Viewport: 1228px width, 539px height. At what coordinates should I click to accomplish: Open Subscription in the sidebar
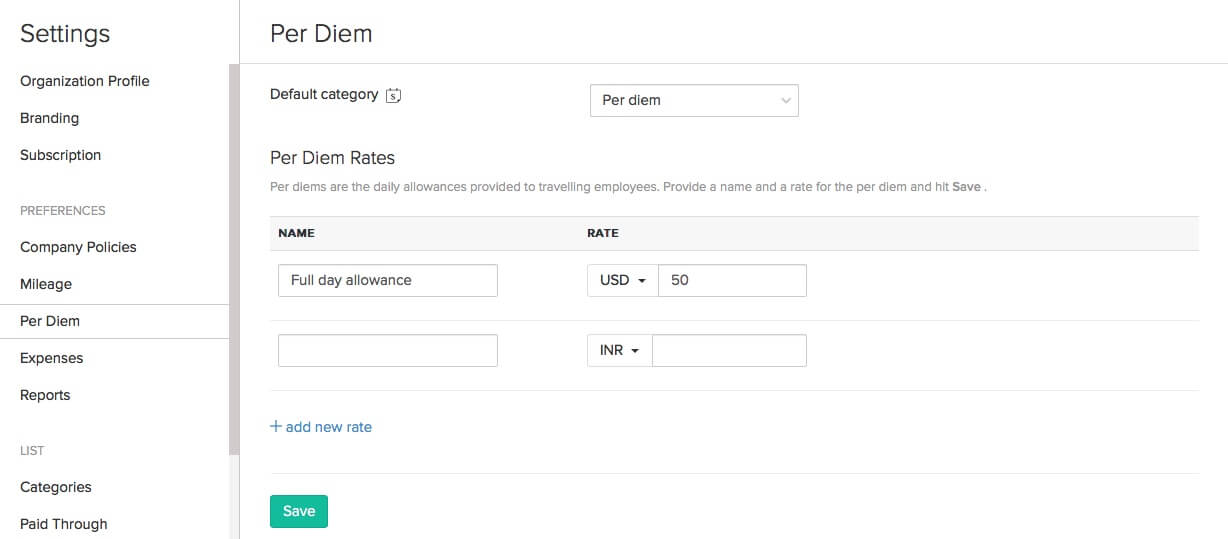[x=60, y=155]
